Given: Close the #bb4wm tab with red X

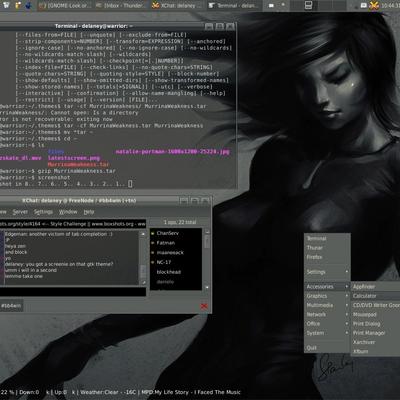Looking at the screenshot, I should click(204, 306).
